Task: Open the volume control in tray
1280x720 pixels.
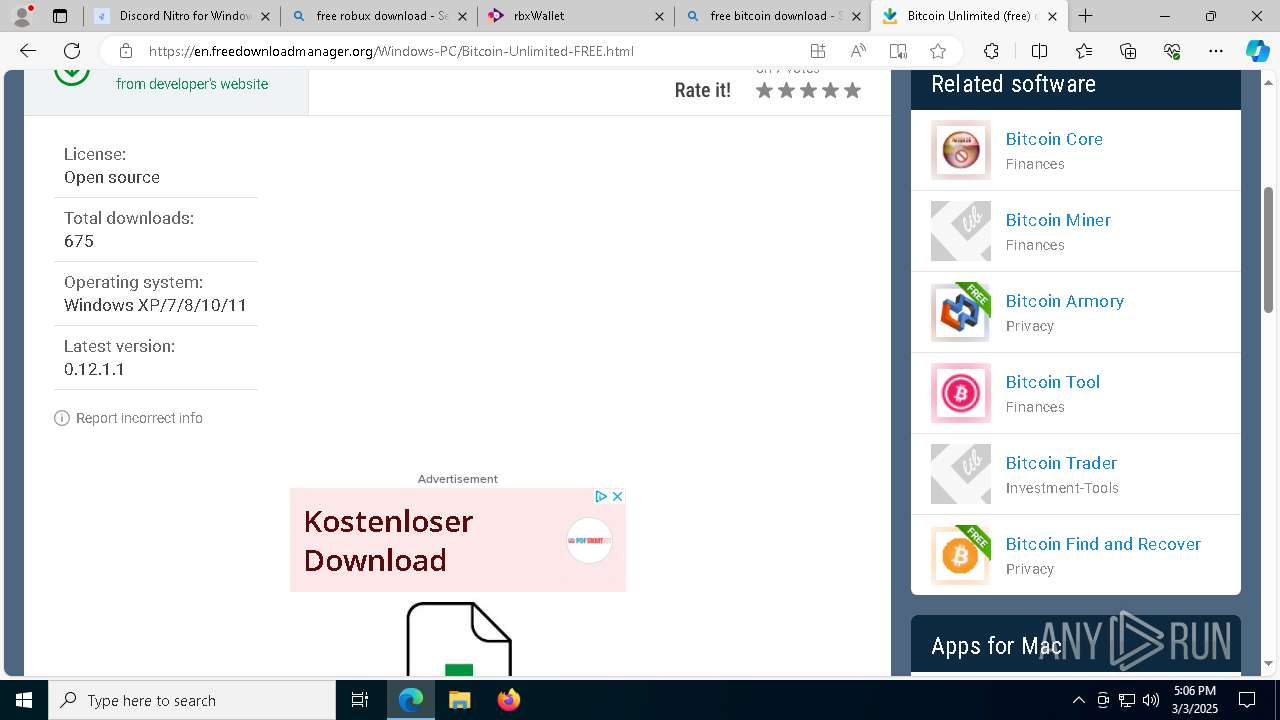Action: 1151,700
